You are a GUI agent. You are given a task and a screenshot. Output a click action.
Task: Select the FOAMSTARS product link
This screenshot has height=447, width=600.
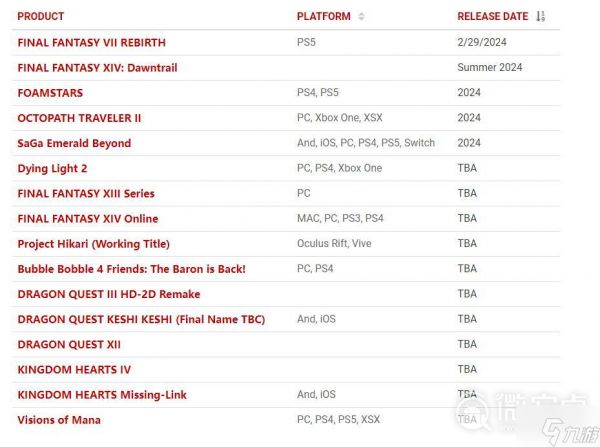point(49,93)
